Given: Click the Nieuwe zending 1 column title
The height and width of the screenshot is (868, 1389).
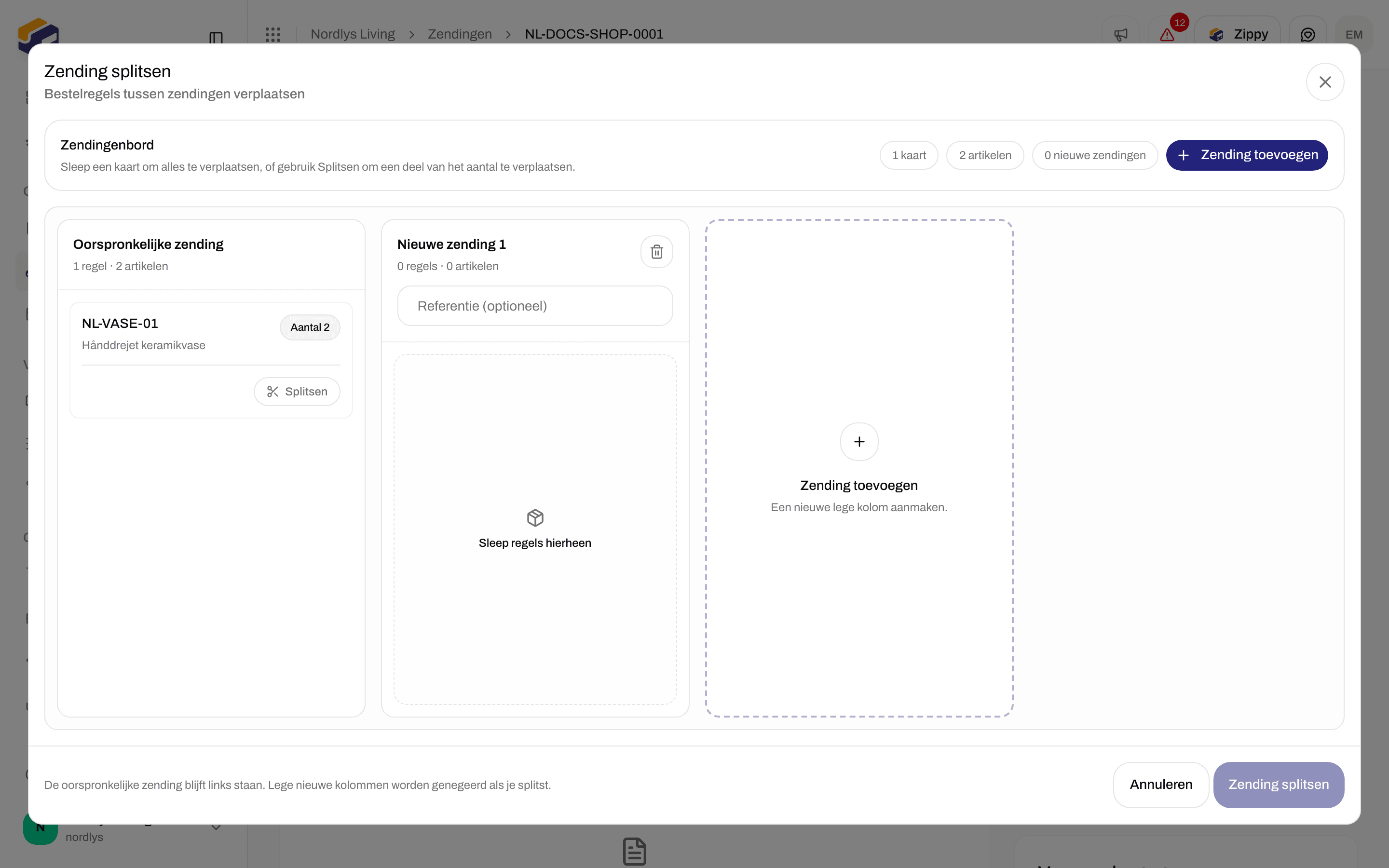Looking at the screenshot, I should [452, 244].
